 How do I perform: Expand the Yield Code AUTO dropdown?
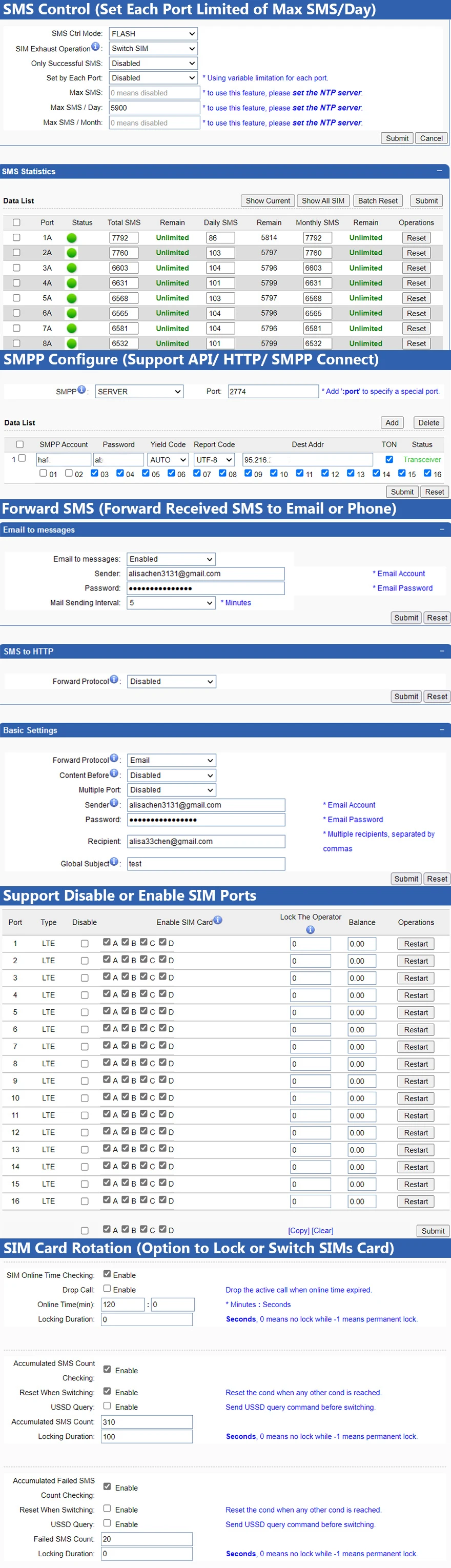click(x=168, y=460)
